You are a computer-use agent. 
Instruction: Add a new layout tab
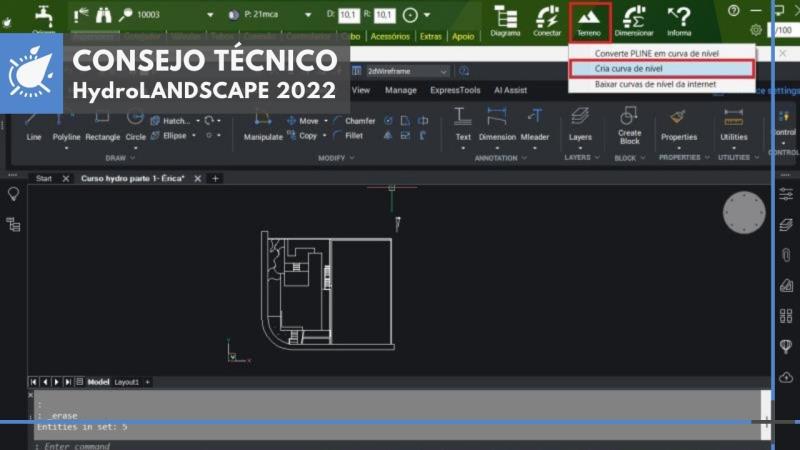(x=147, y=382)
